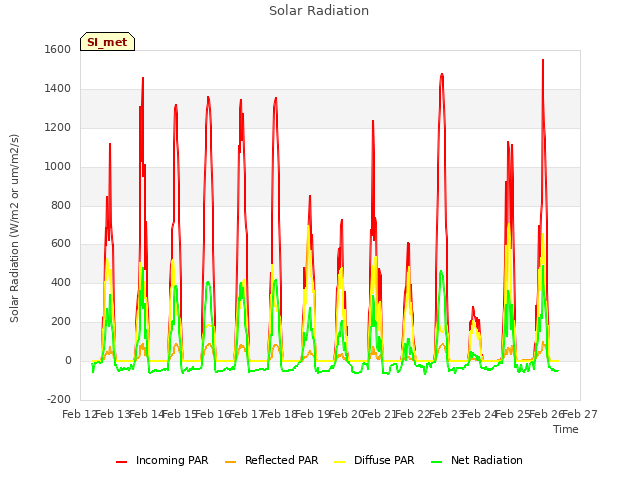
Task: Click the Incoming PAR legend label
Action: click(172, 460)
